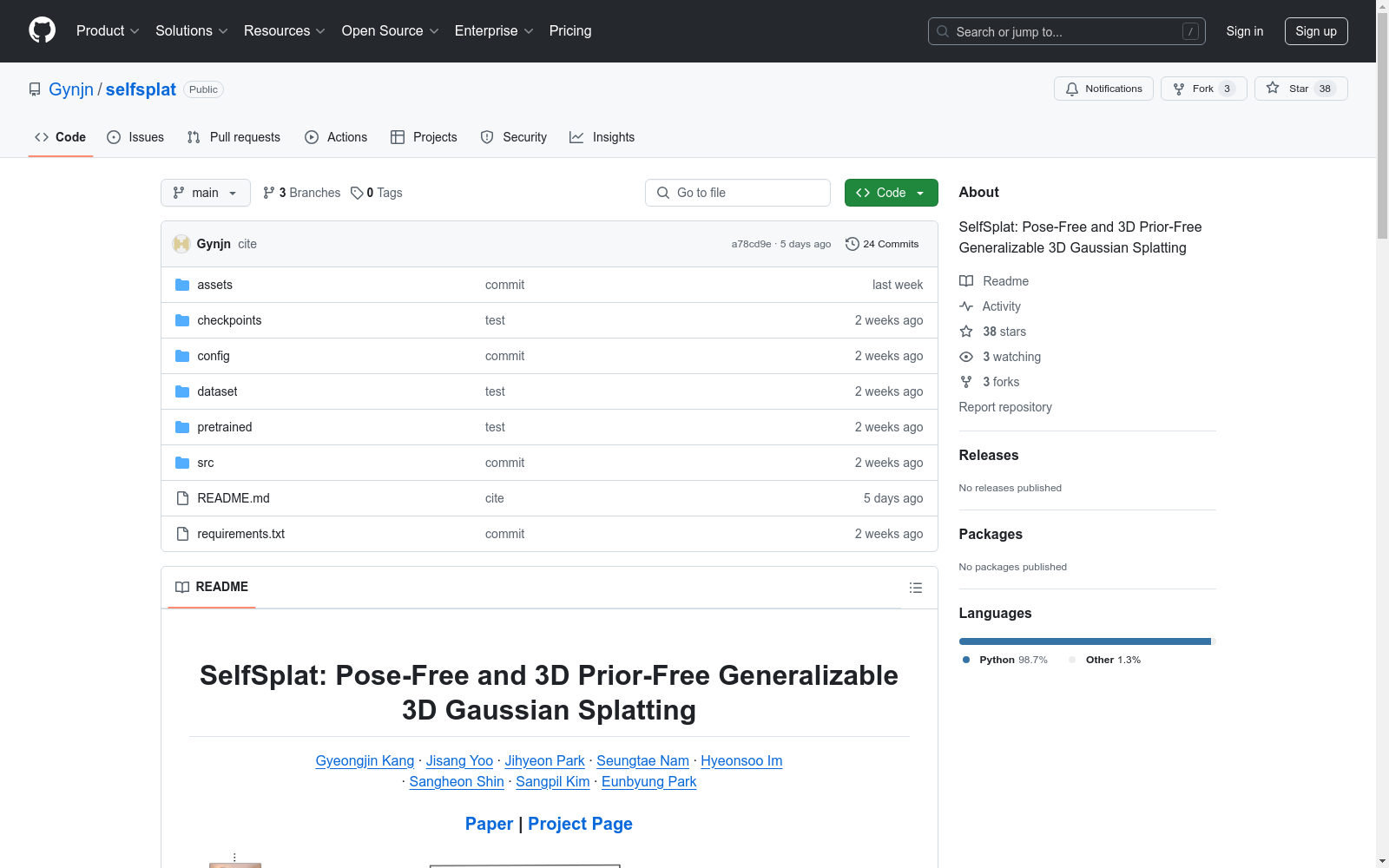This screenshot has width=1389, height=868.
Task: Expand the Open Source menu
Action: (391, 31)
